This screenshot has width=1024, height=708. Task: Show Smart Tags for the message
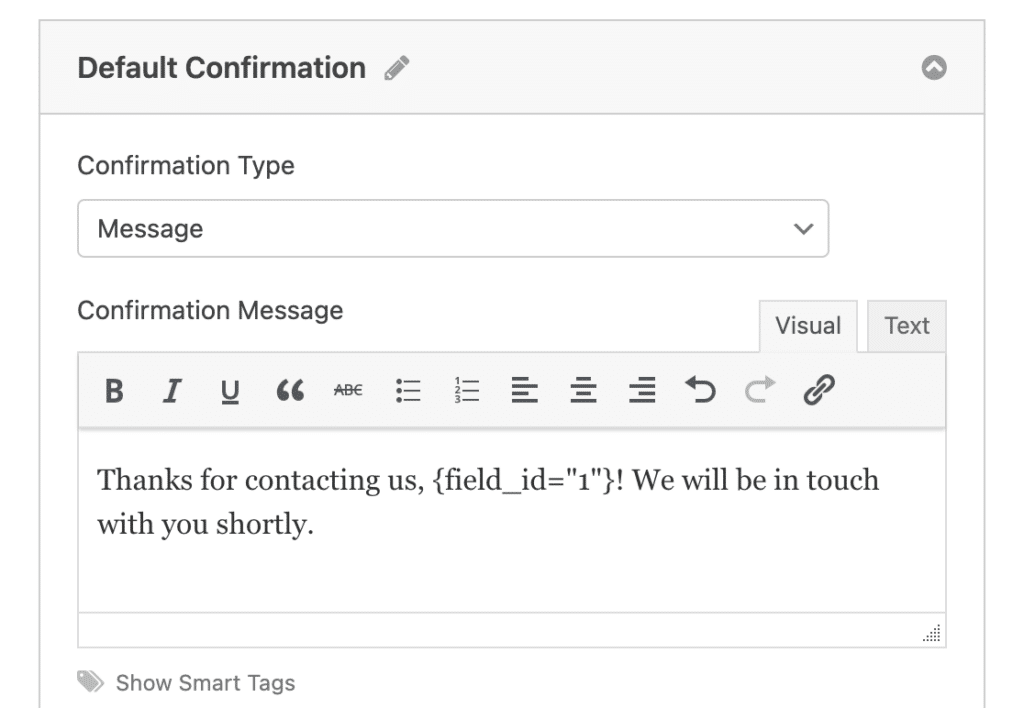[x=205, y=682]
